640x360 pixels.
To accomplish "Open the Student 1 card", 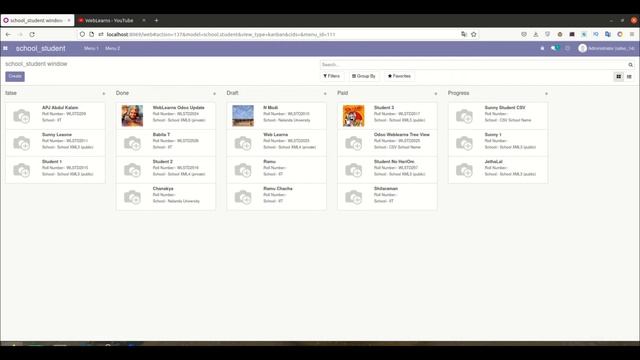I will [55, 170].
